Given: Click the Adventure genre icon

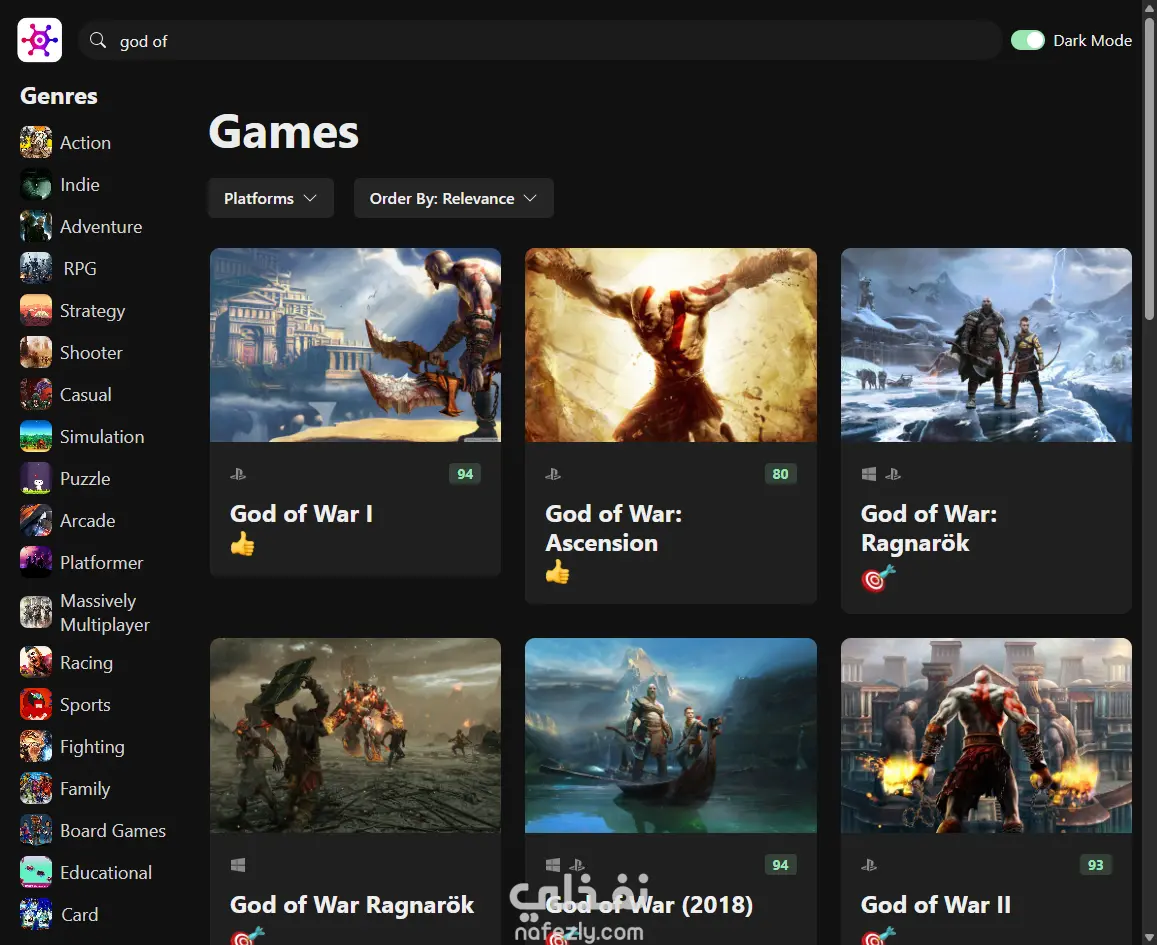Looking at the screenshot, I should coord(35,226).
